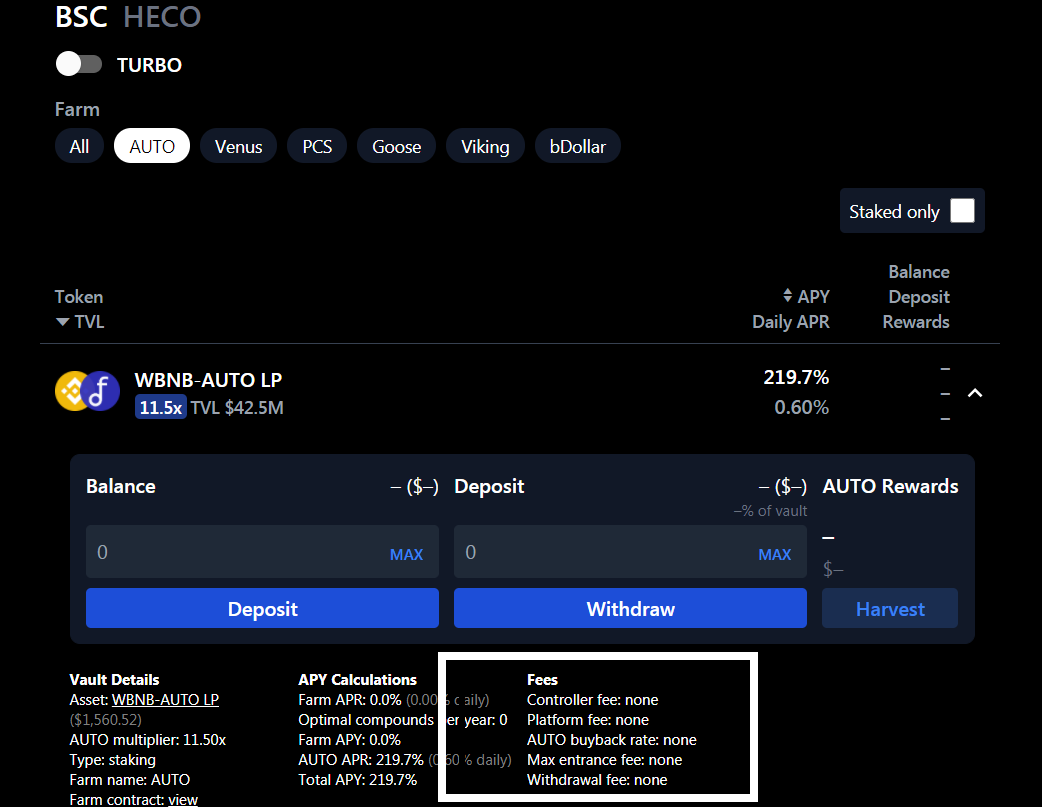Click the Controller fee: none line
The width and height of the screenshot is (1042, 807).
[x=593, y=700]
